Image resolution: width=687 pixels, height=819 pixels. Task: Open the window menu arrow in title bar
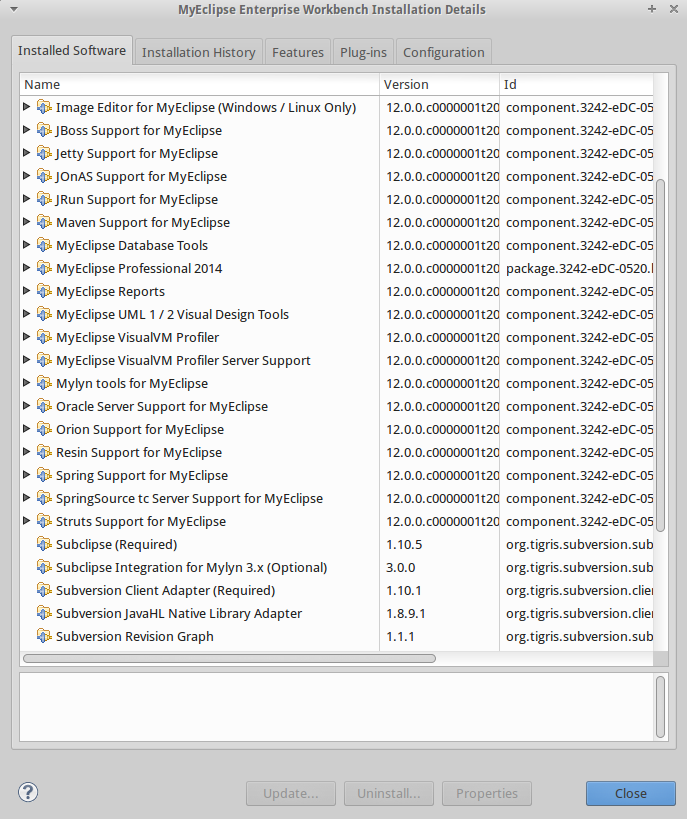tap(14, 9)
